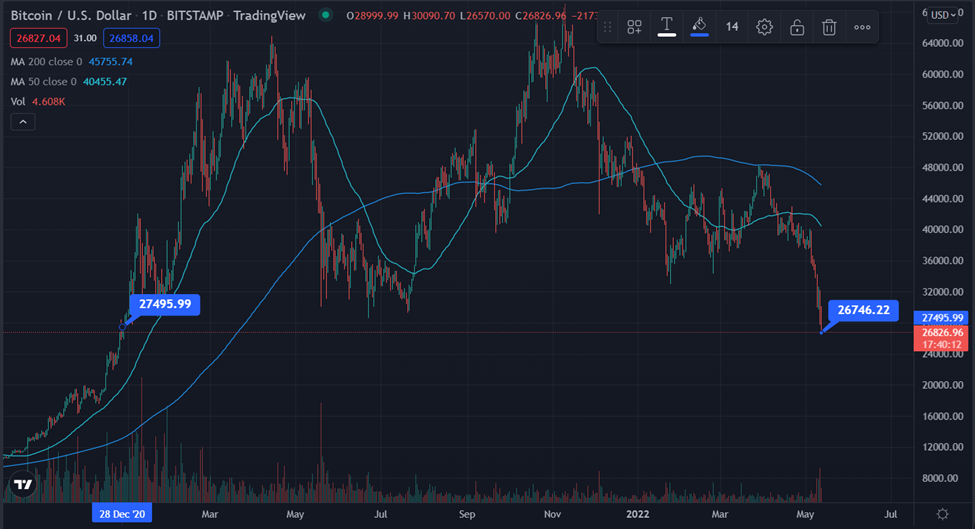Delete the drawing with trash icon

tap(829, 27)
